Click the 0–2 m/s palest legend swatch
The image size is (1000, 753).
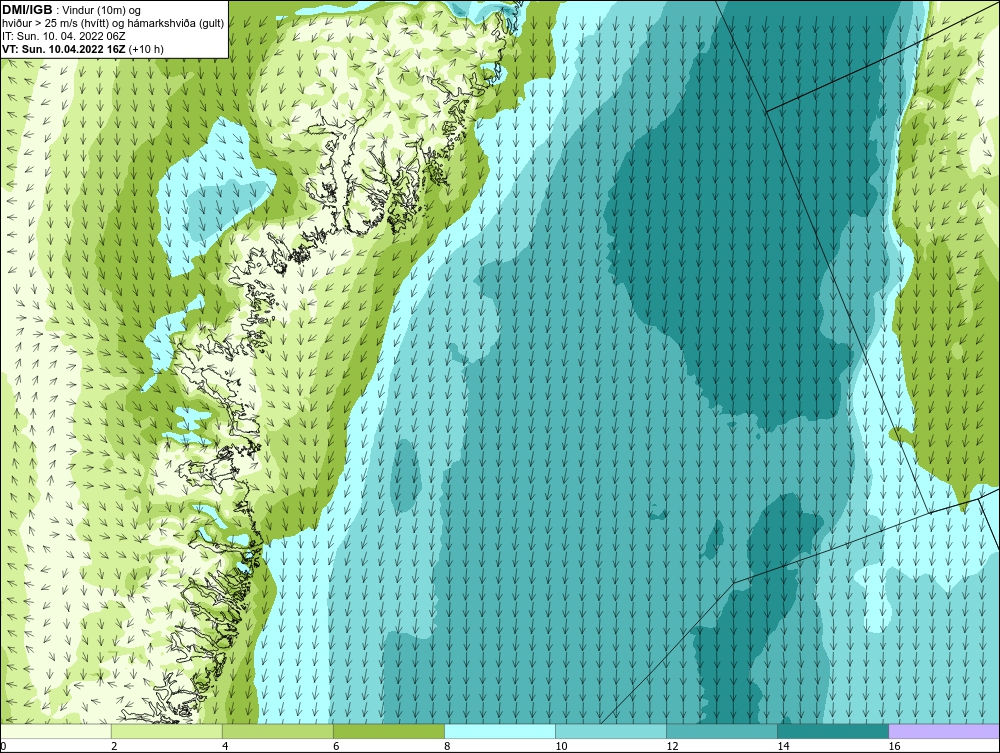[x=56, y=731]
